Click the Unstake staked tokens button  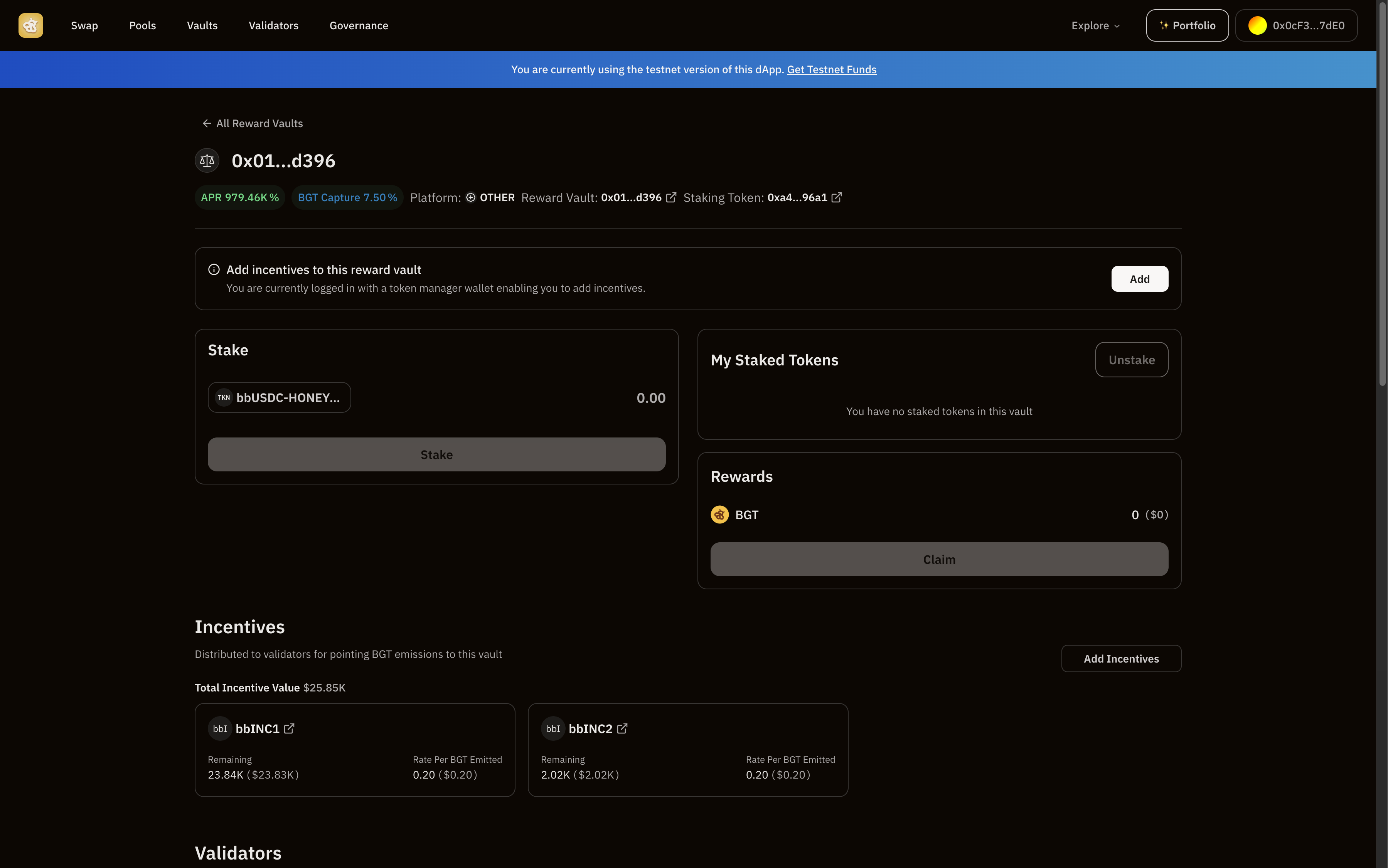click(1131, 359)
